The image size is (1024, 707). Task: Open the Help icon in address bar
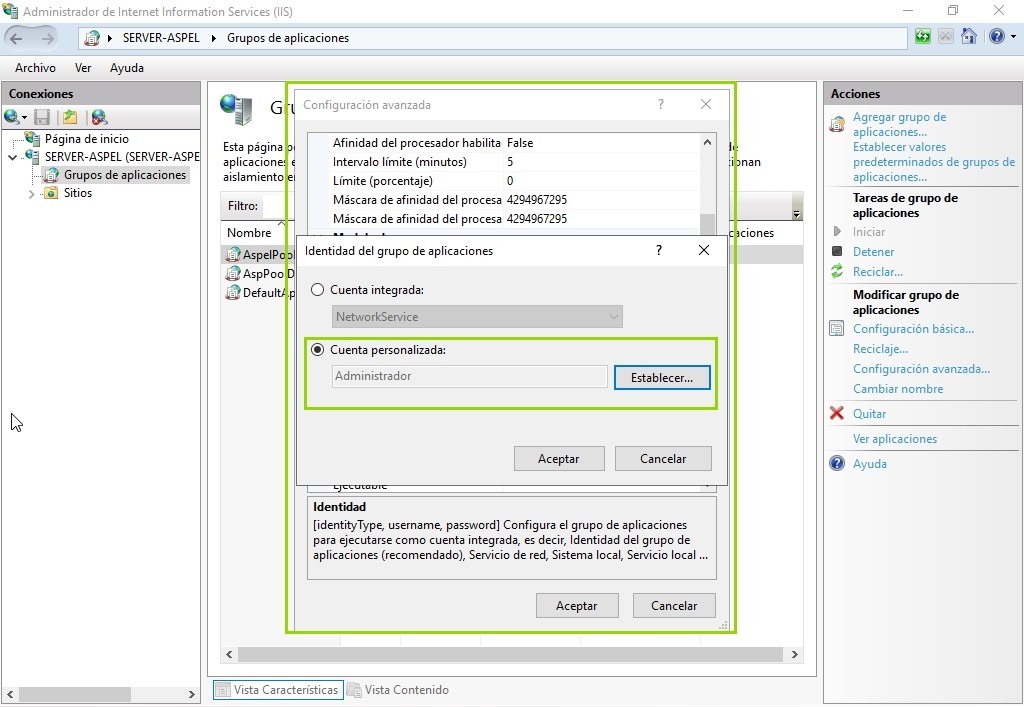pos(997,37)
